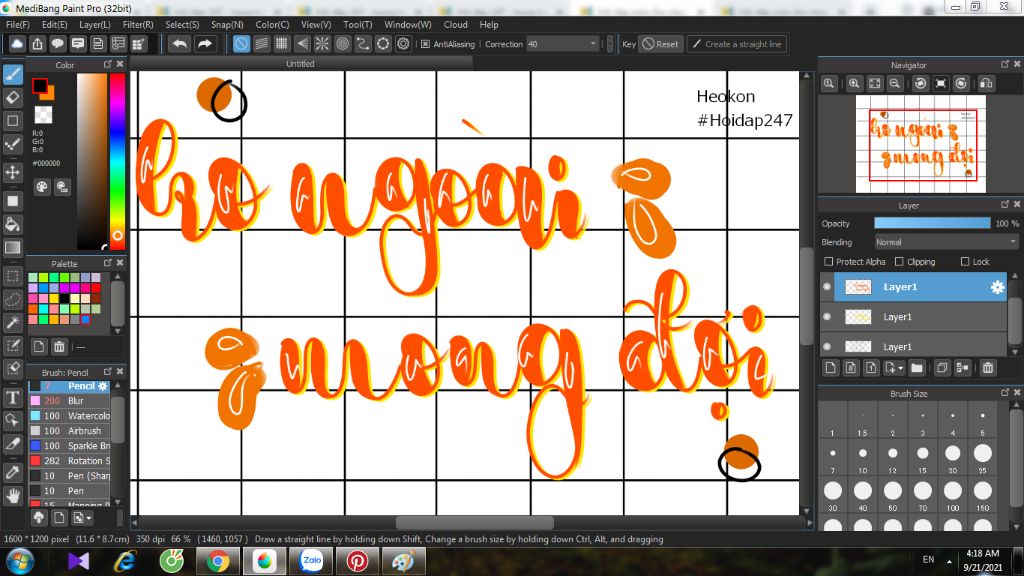The width and height of the screenshot is (1024, 576).
Task: Open the Layer menu
Action: pyautogui.click(x=95, y=24)
